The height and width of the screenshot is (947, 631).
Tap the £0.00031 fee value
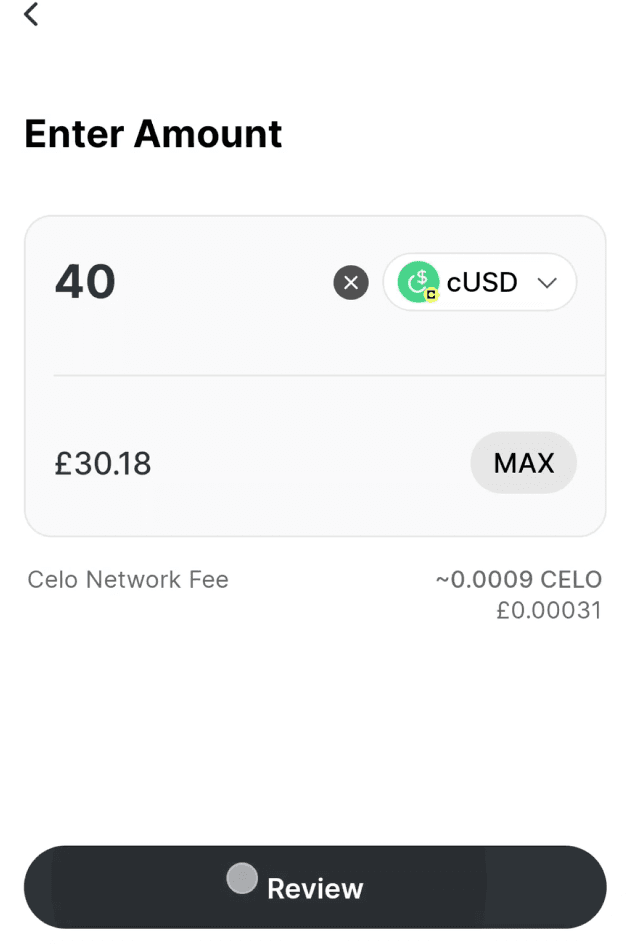click(549, 610)
